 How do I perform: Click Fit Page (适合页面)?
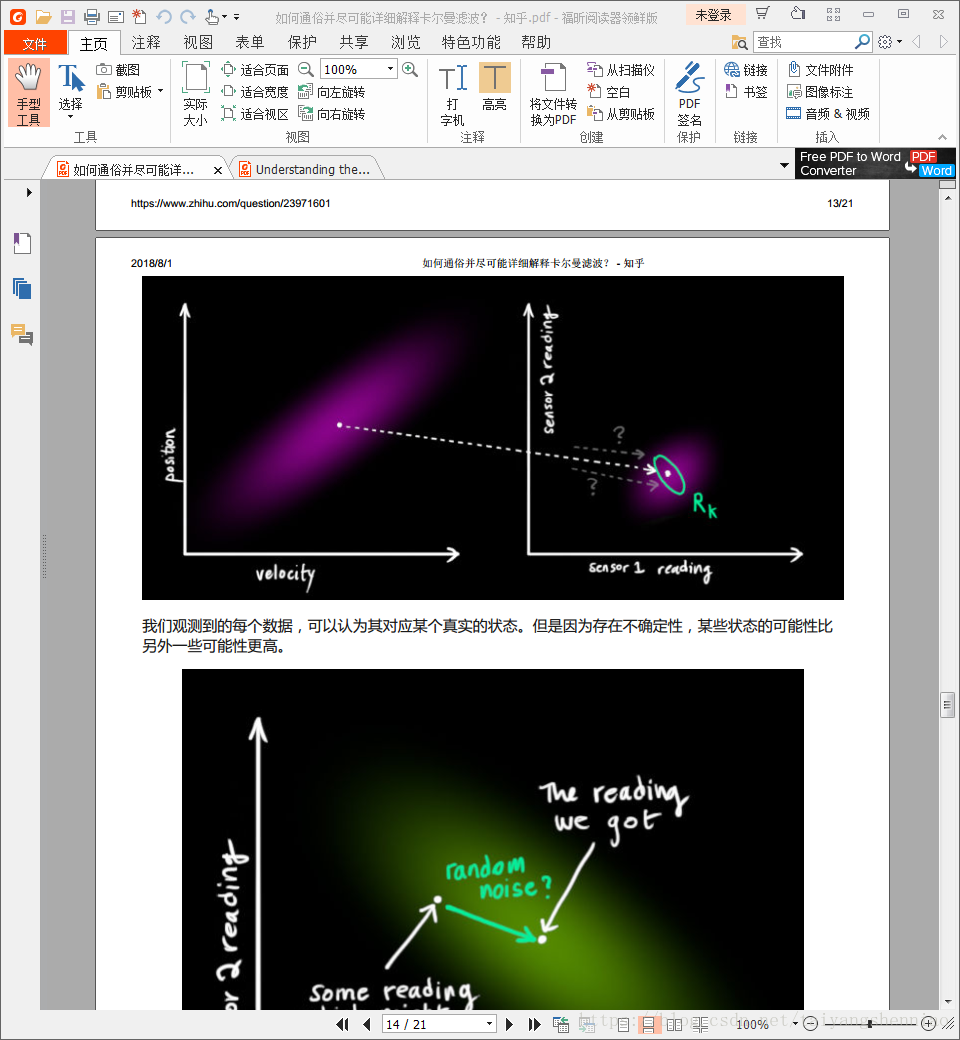[x=255, y=70]
